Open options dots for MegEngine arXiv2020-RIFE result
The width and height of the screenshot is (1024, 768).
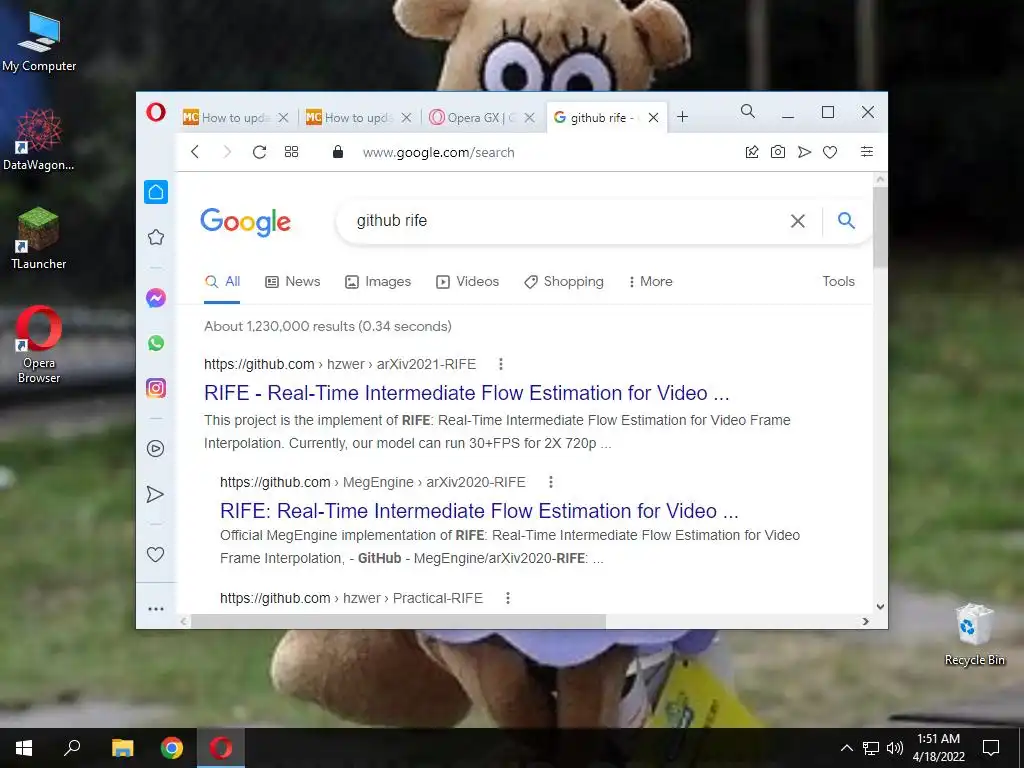551,482
